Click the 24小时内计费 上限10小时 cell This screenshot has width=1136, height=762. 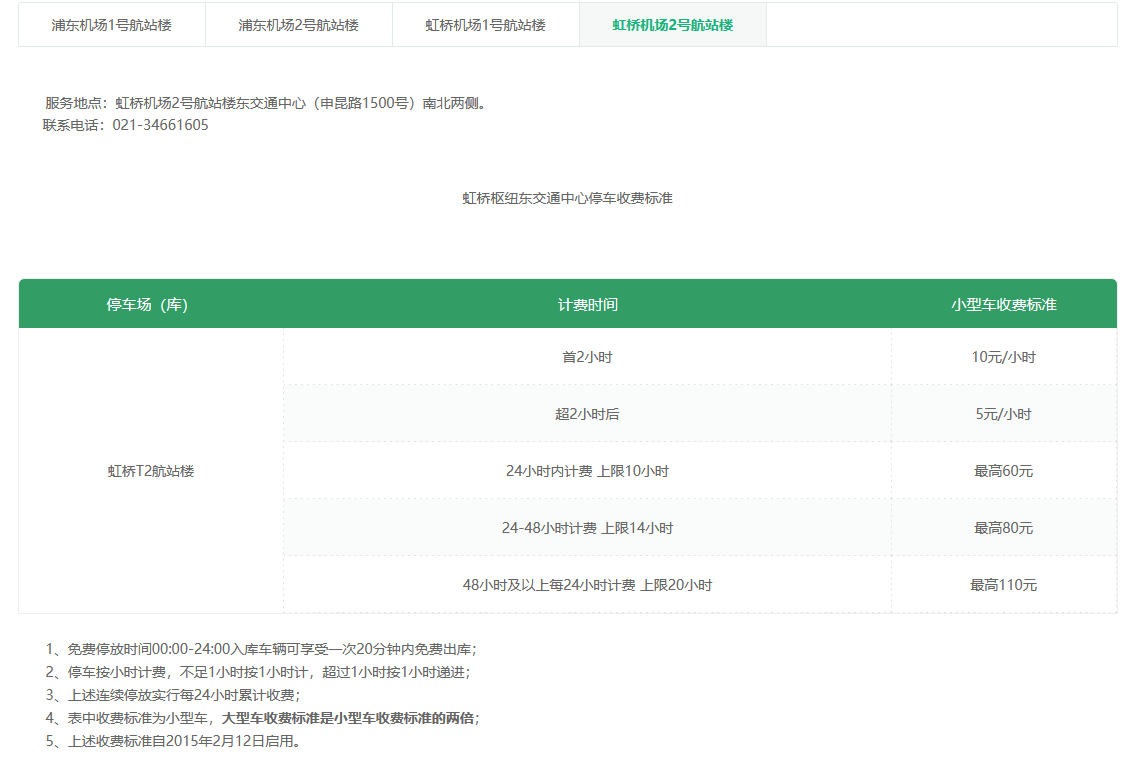[587, 471]
